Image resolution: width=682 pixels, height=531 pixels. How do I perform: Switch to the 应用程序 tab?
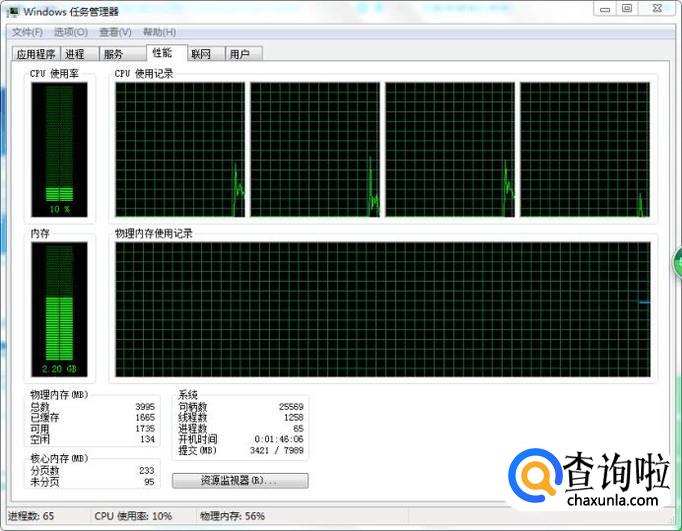(36, 54)
